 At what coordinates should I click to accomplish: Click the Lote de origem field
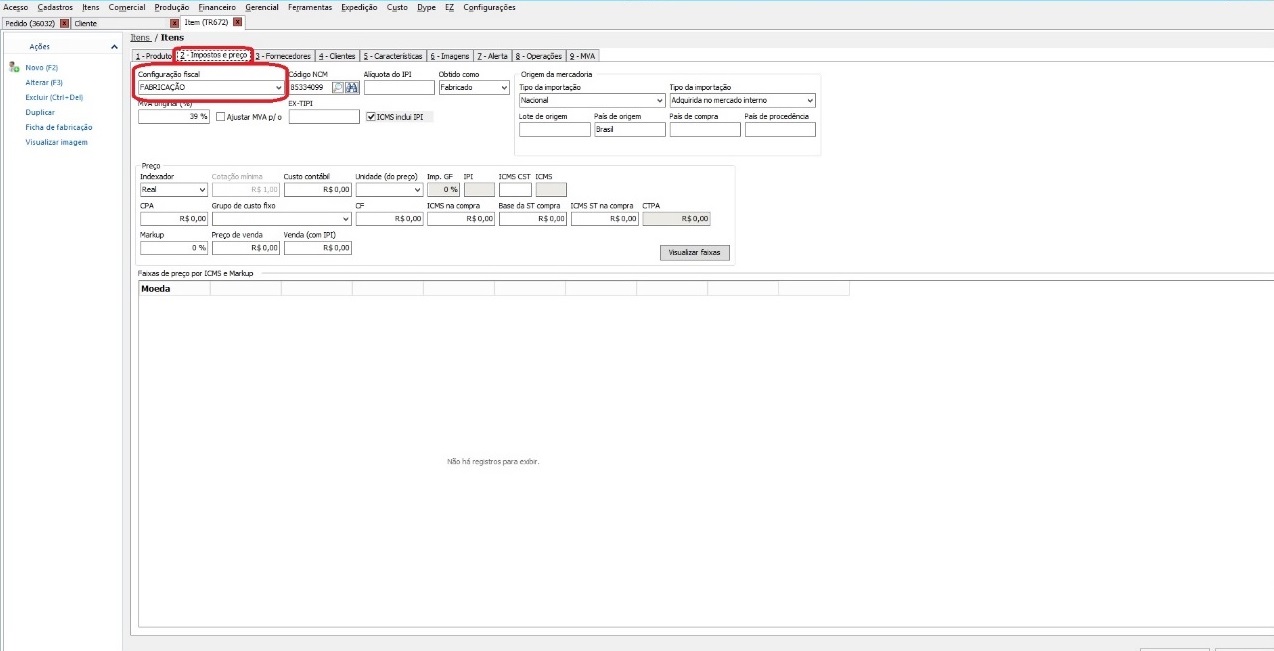click(555, 130)
